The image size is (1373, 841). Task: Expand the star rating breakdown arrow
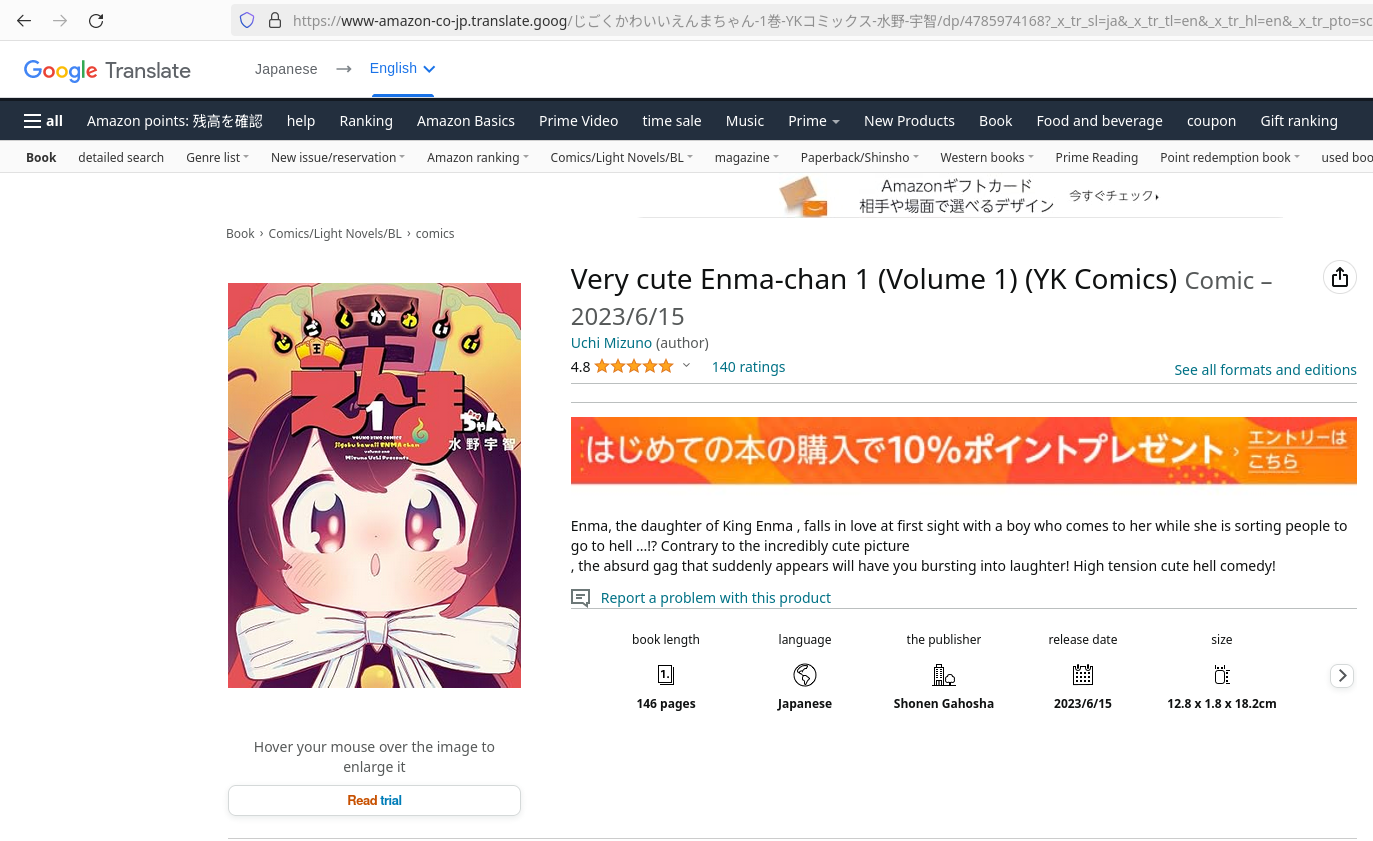click(x=686, y=366)
